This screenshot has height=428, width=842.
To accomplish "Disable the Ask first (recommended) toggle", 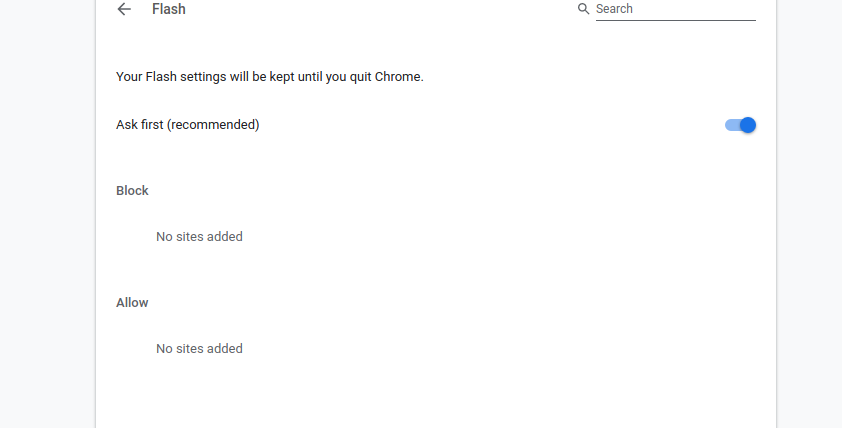I will 740,125.
